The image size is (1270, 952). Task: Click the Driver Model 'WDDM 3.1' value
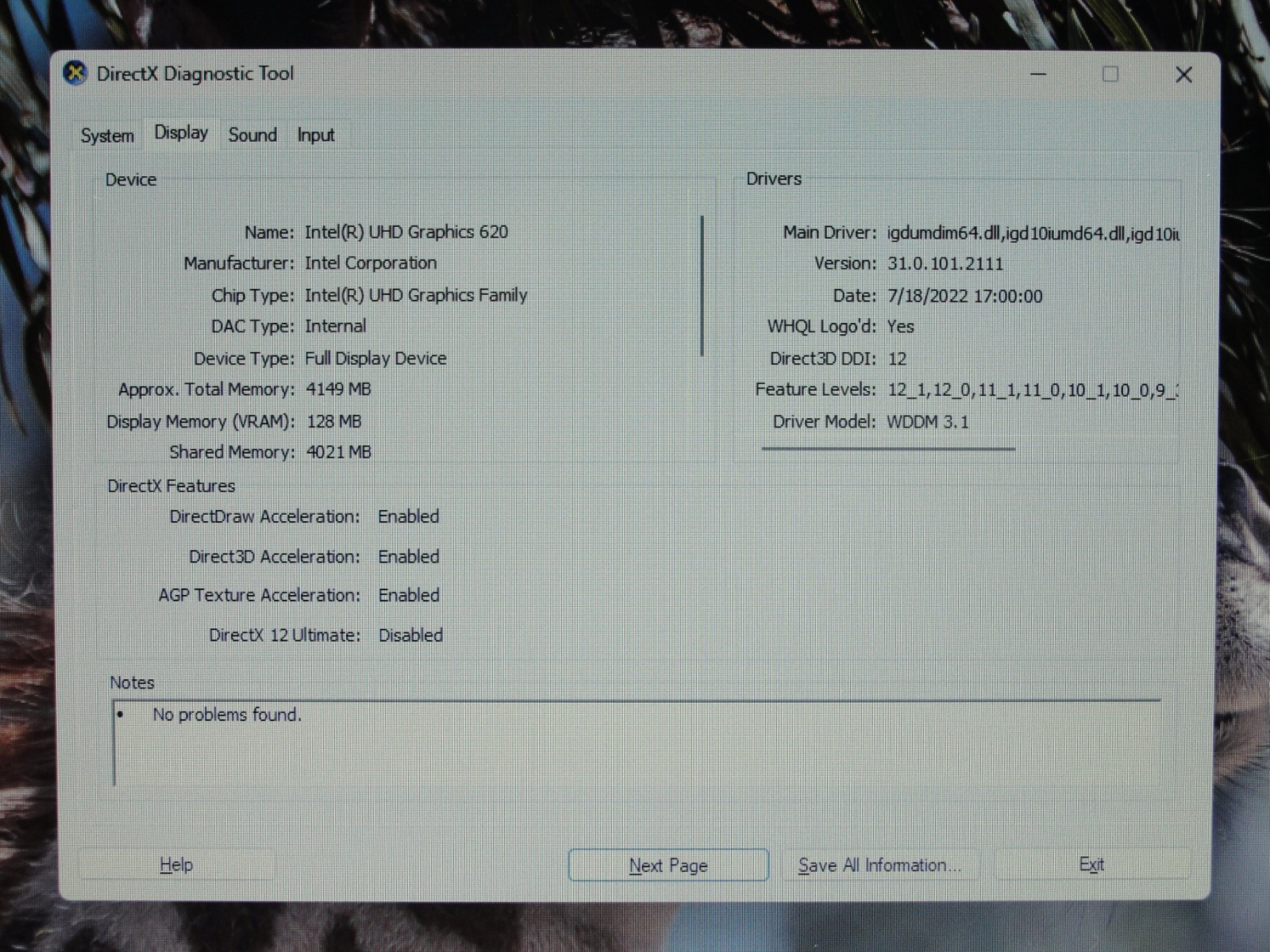pos(927,422)
